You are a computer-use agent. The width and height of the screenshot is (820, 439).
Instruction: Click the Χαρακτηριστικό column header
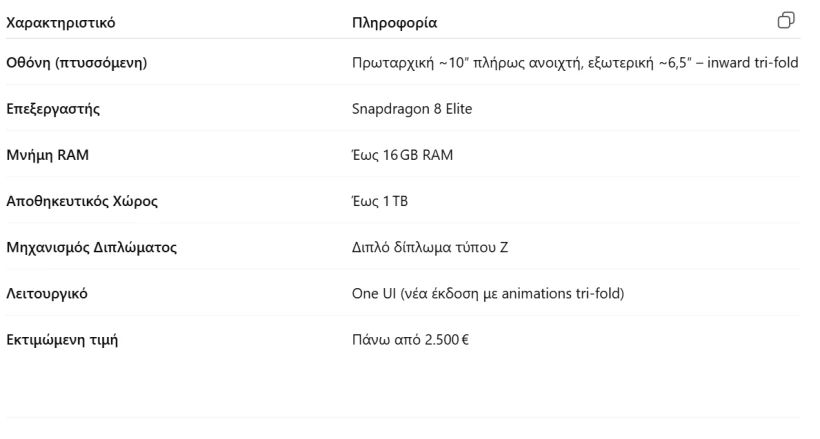tap(61, 22)
